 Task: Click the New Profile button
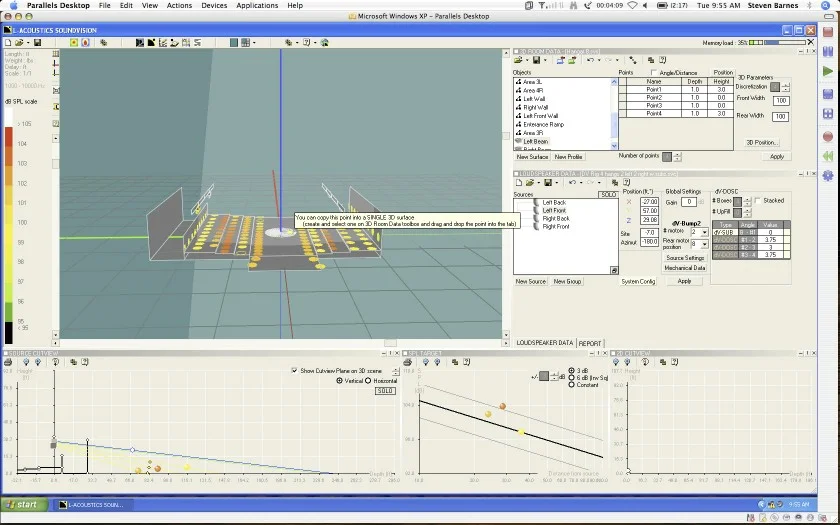[x=568, y=157]
